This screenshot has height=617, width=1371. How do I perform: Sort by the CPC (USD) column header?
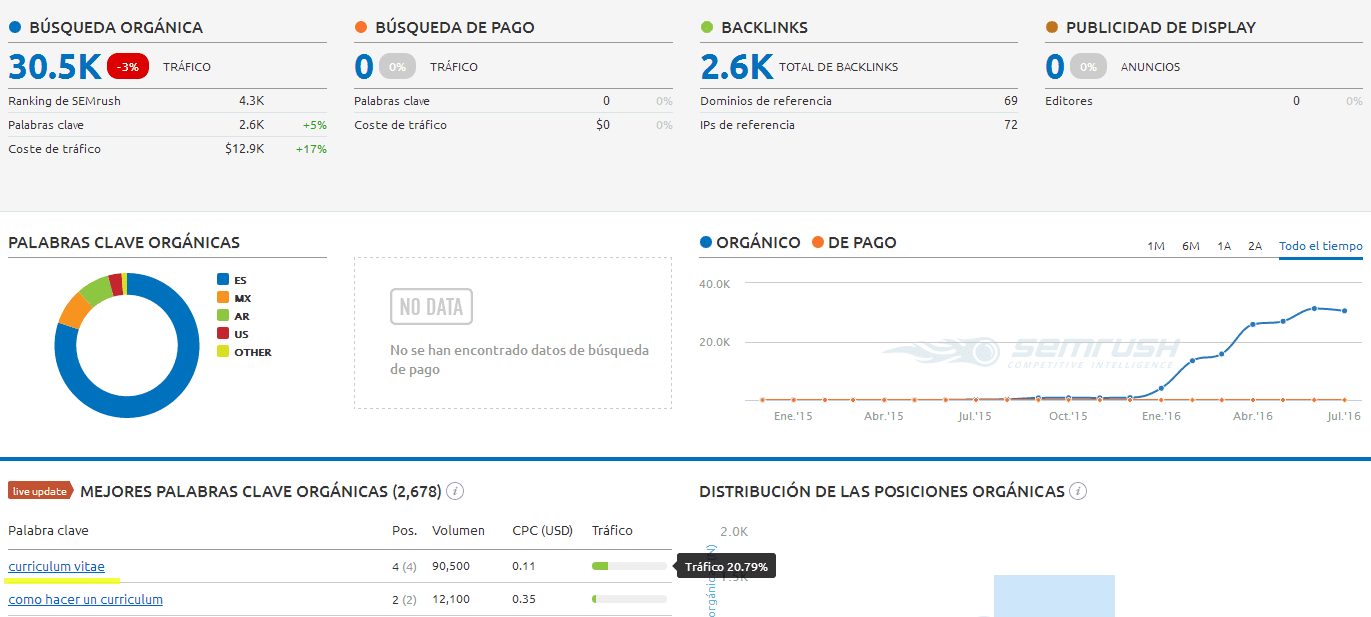(542, 531)
